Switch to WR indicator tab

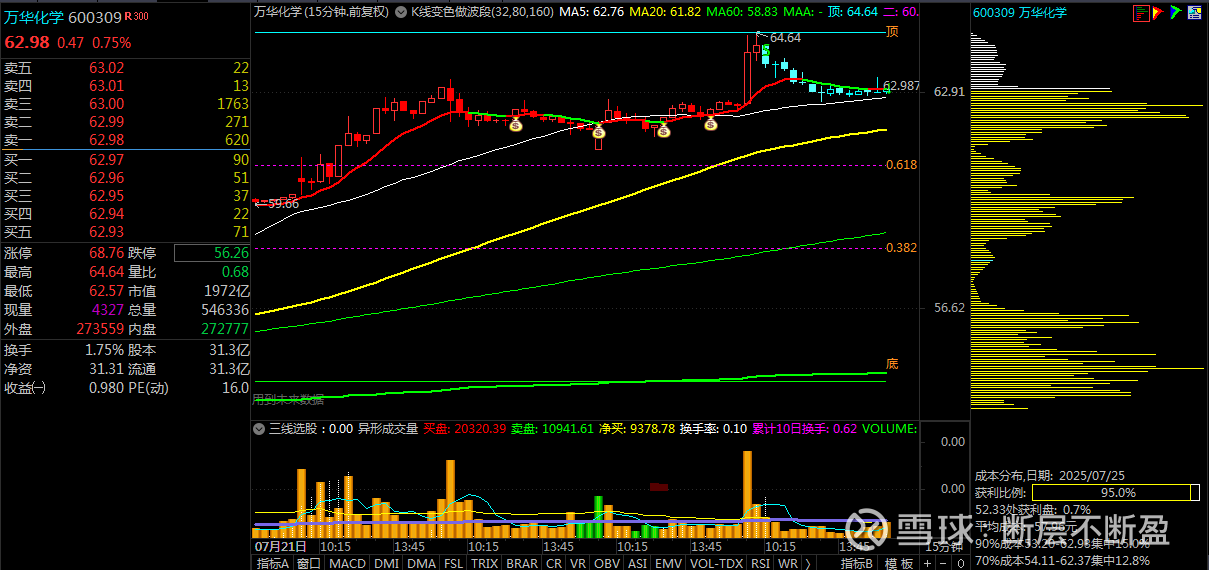[788, 563]
